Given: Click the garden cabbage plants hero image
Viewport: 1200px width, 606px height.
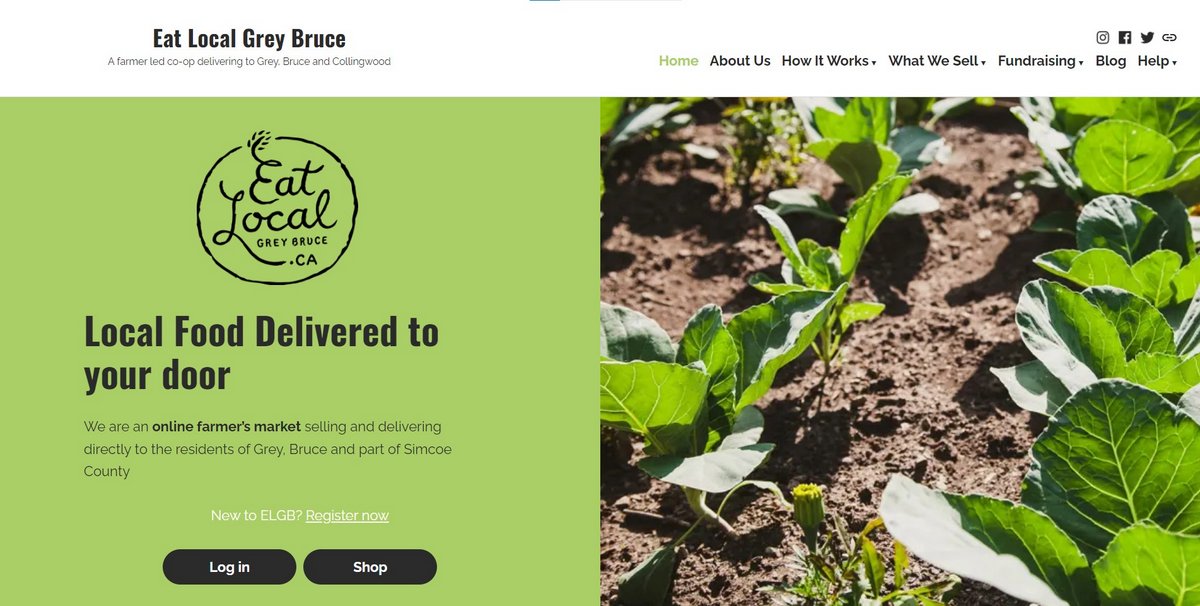Looking at the screenshot, I should coord(900,351).
